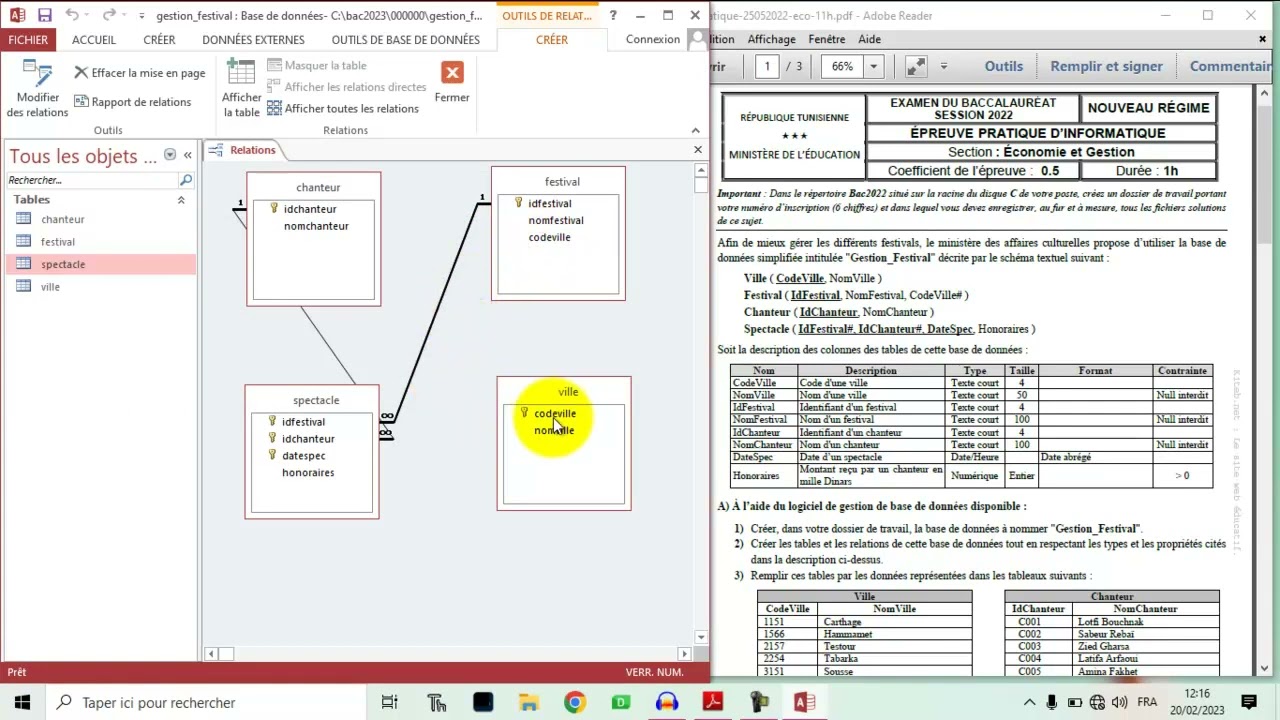Click codeville field in festival table
Image resolution: width=1280 pixels, height=720 pixels.
click(550, 237)
